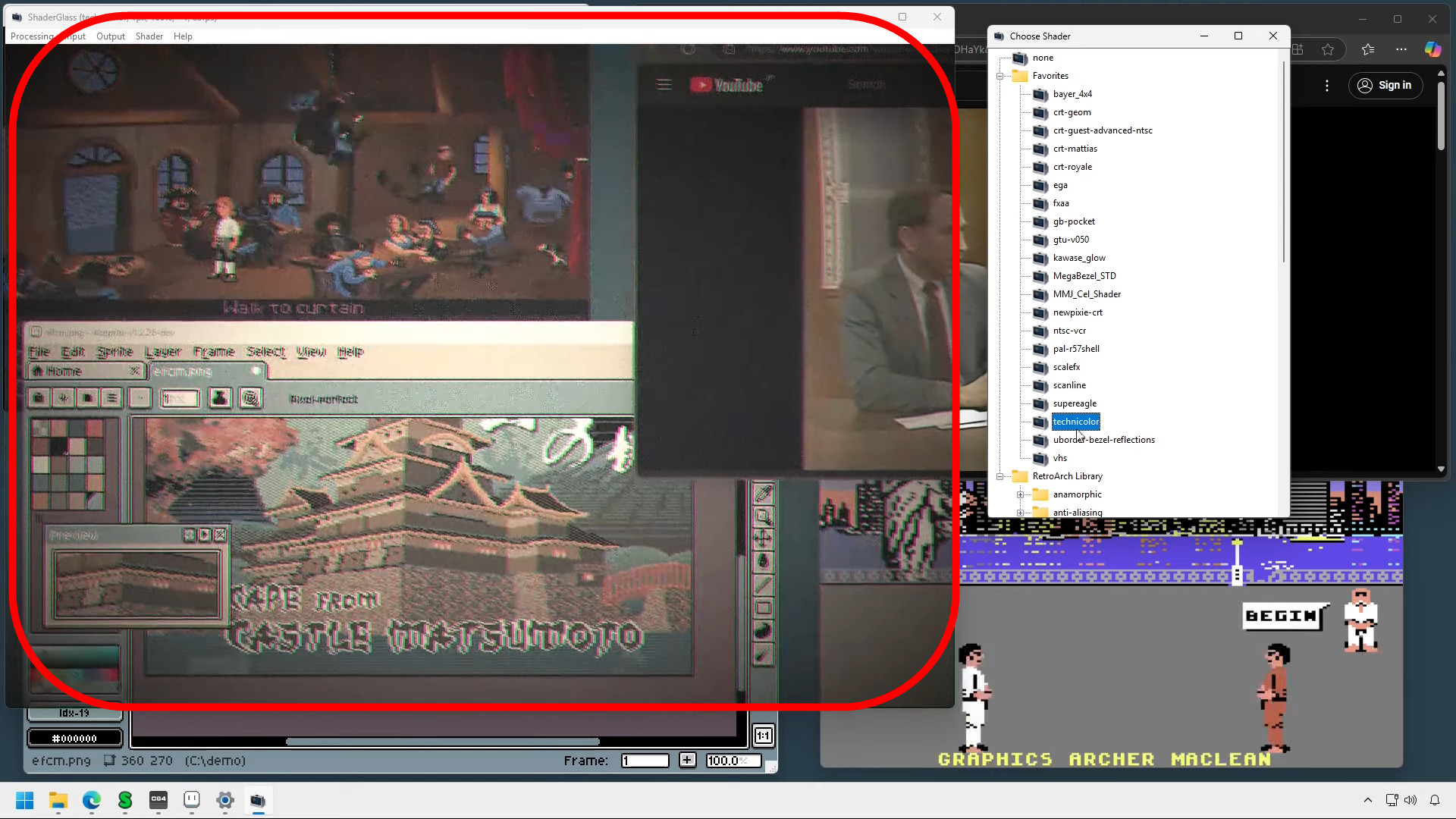Viewport: 1456px width, 819px height.
Task: Open the C64 emulator taskbar icon
Action: 158,800
